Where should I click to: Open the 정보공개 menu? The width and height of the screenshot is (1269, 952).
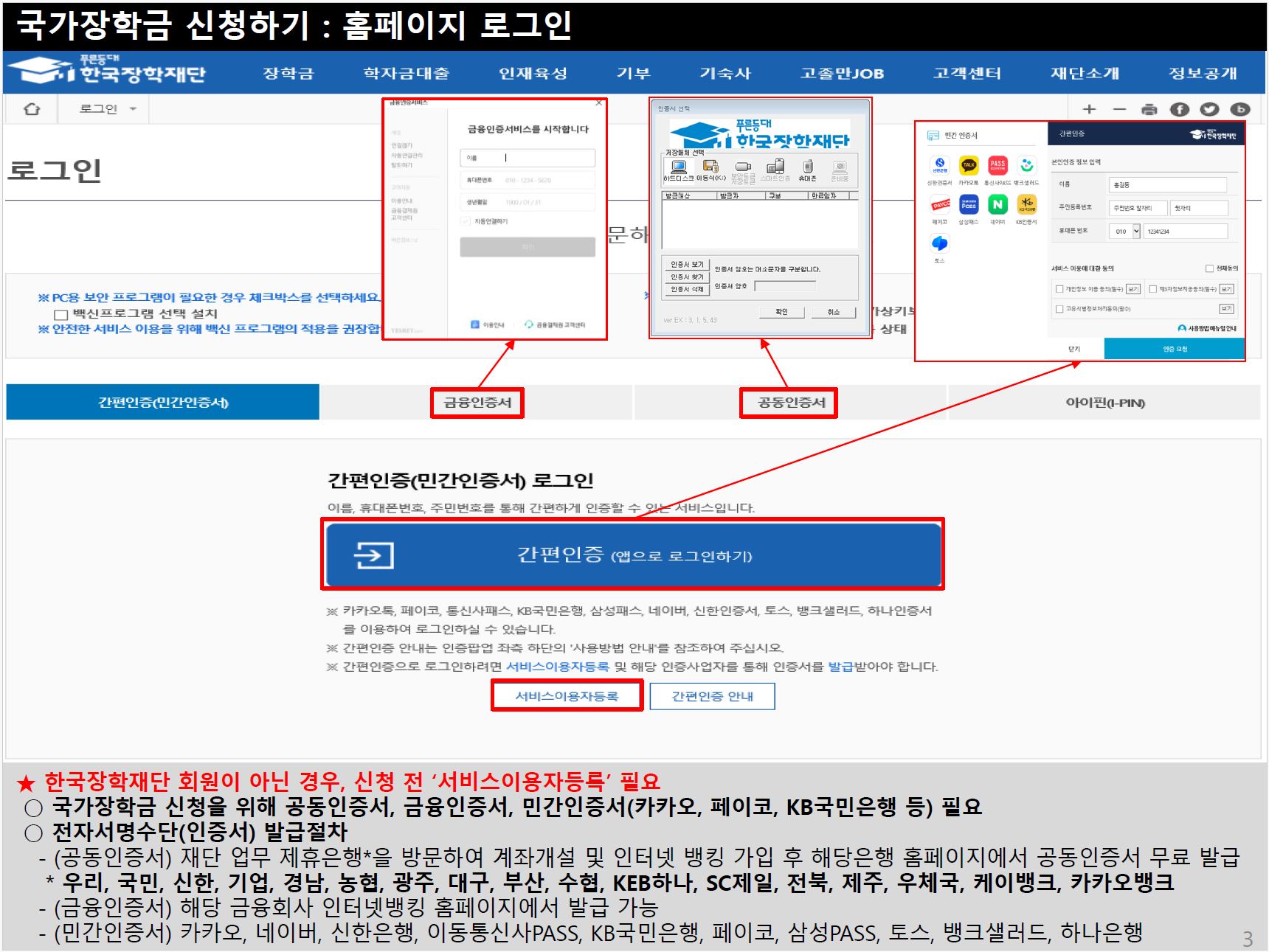1203,73
